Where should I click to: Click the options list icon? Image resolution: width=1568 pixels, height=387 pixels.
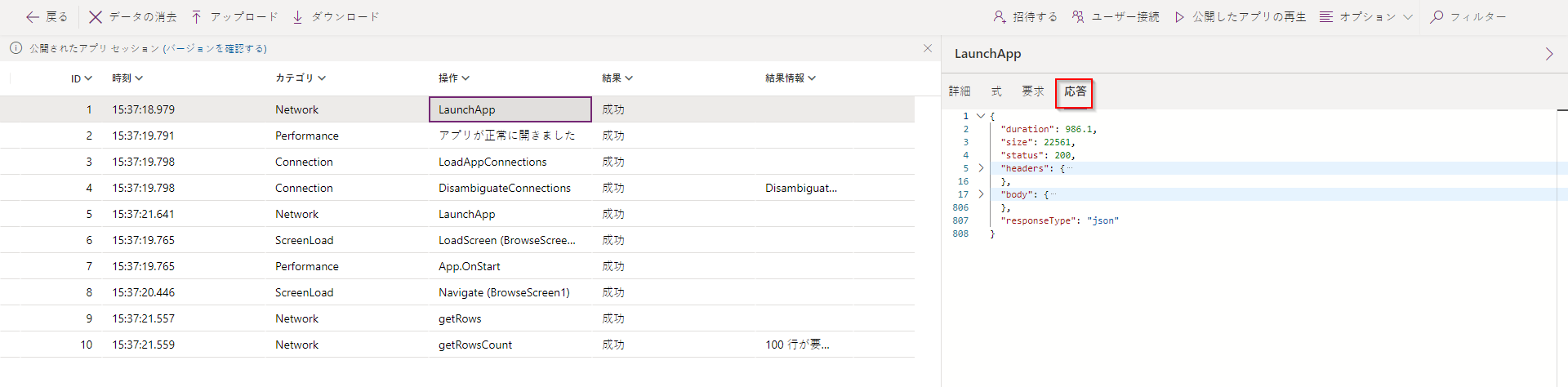click(x=1326, y=17)
